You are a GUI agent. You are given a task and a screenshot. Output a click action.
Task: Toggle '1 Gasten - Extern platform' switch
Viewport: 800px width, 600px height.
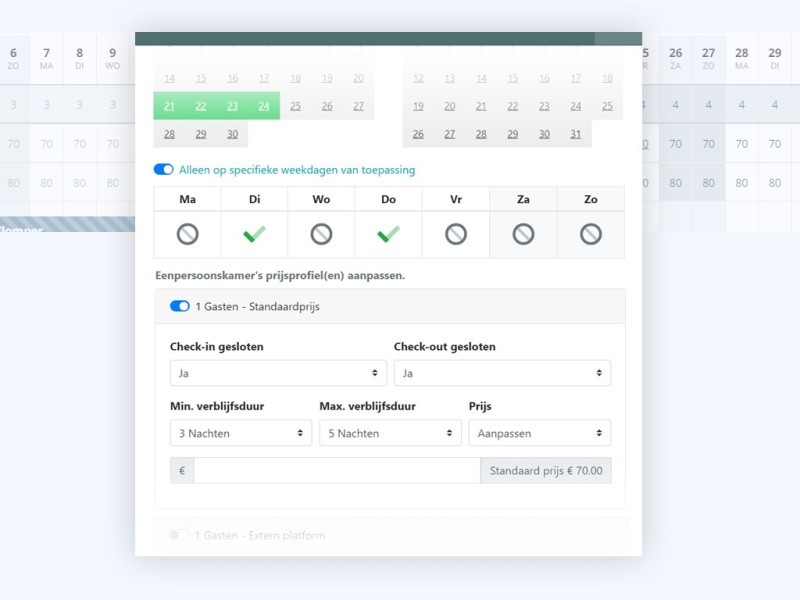coord(179,535)
